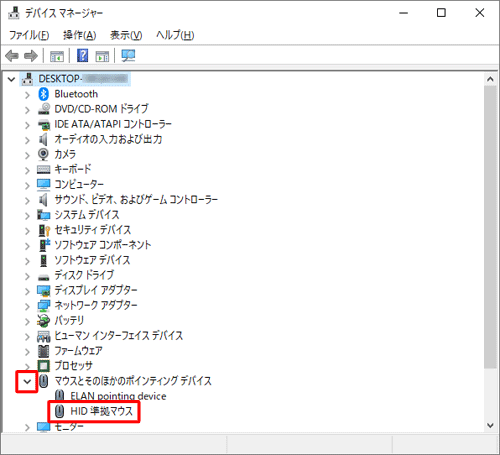Expand the ネットワーク アダプター category
The image size is (500, 455).
(x=27, y=306)
